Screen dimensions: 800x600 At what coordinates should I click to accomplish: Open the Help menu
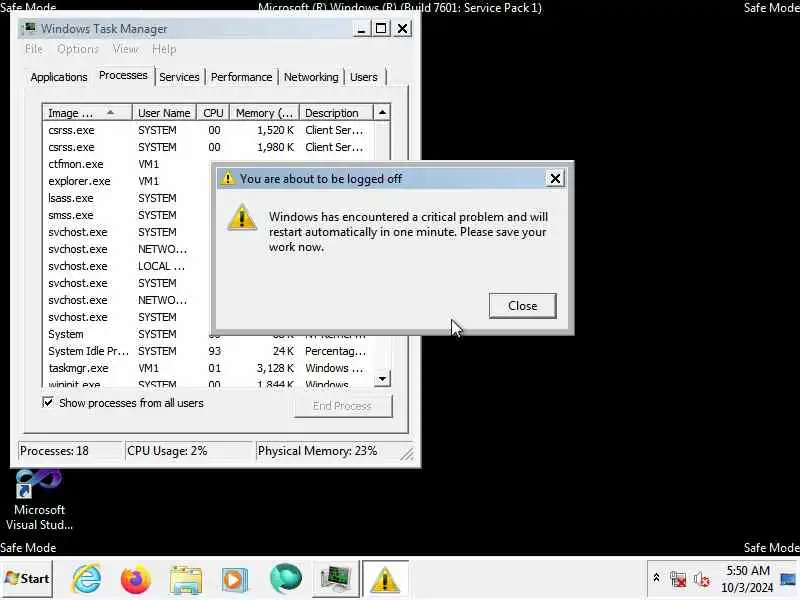(164, 49)
